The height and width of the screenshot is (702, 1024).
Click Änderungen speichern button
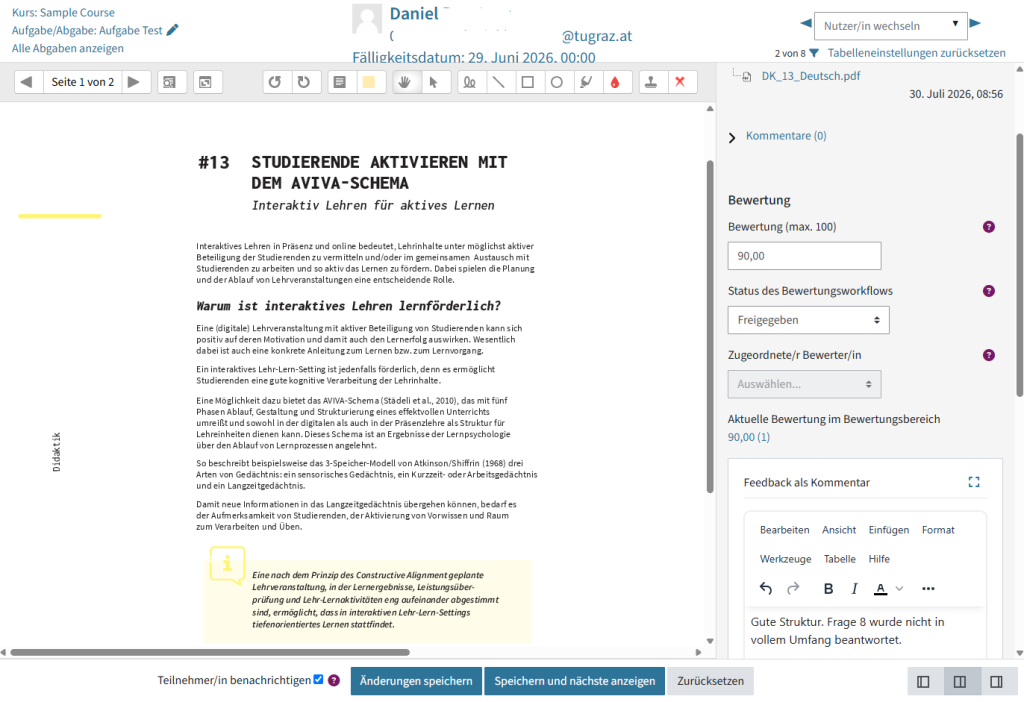point(416,681)
